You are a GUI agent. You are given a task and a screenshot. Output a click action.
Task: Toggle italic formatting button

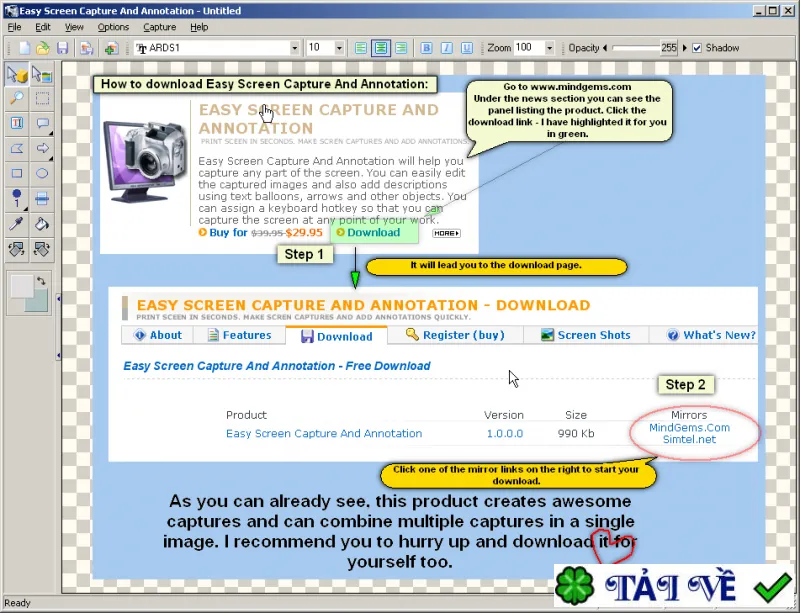coord(446,48)
